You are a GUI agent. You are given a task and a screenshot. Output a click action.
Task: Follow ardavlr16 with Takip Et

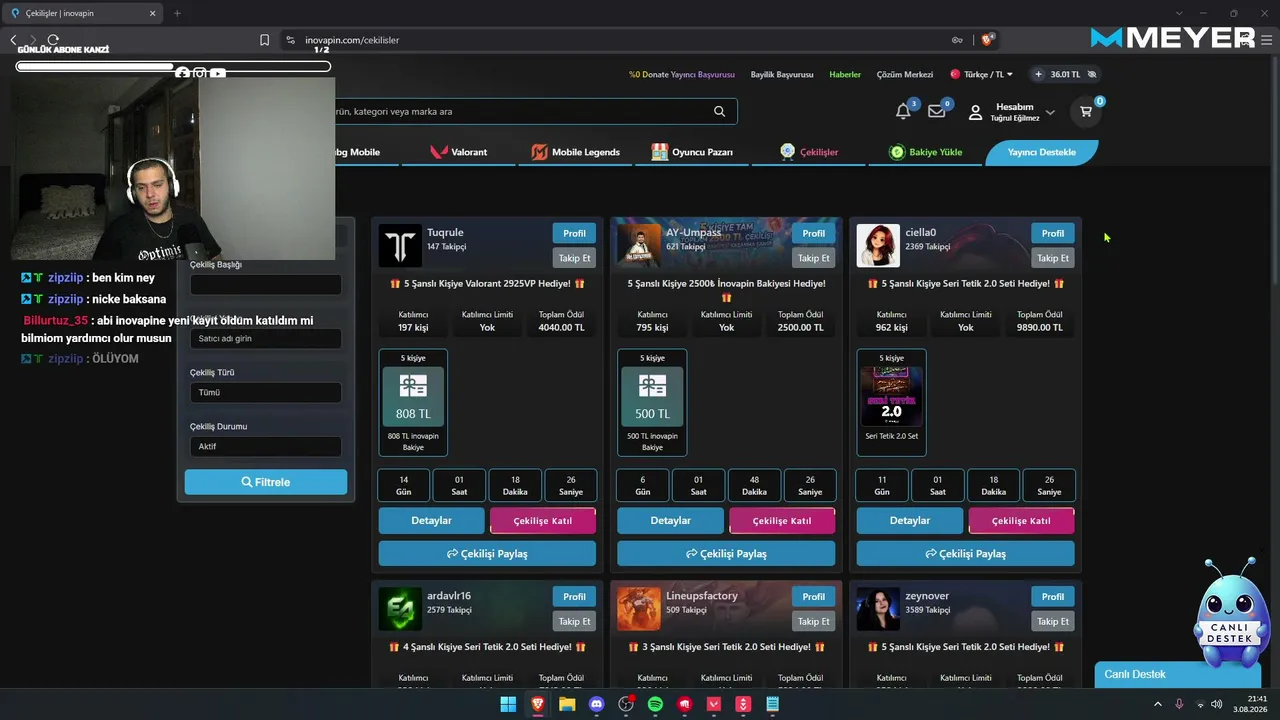pyautogui.click(x=574, y=621)
